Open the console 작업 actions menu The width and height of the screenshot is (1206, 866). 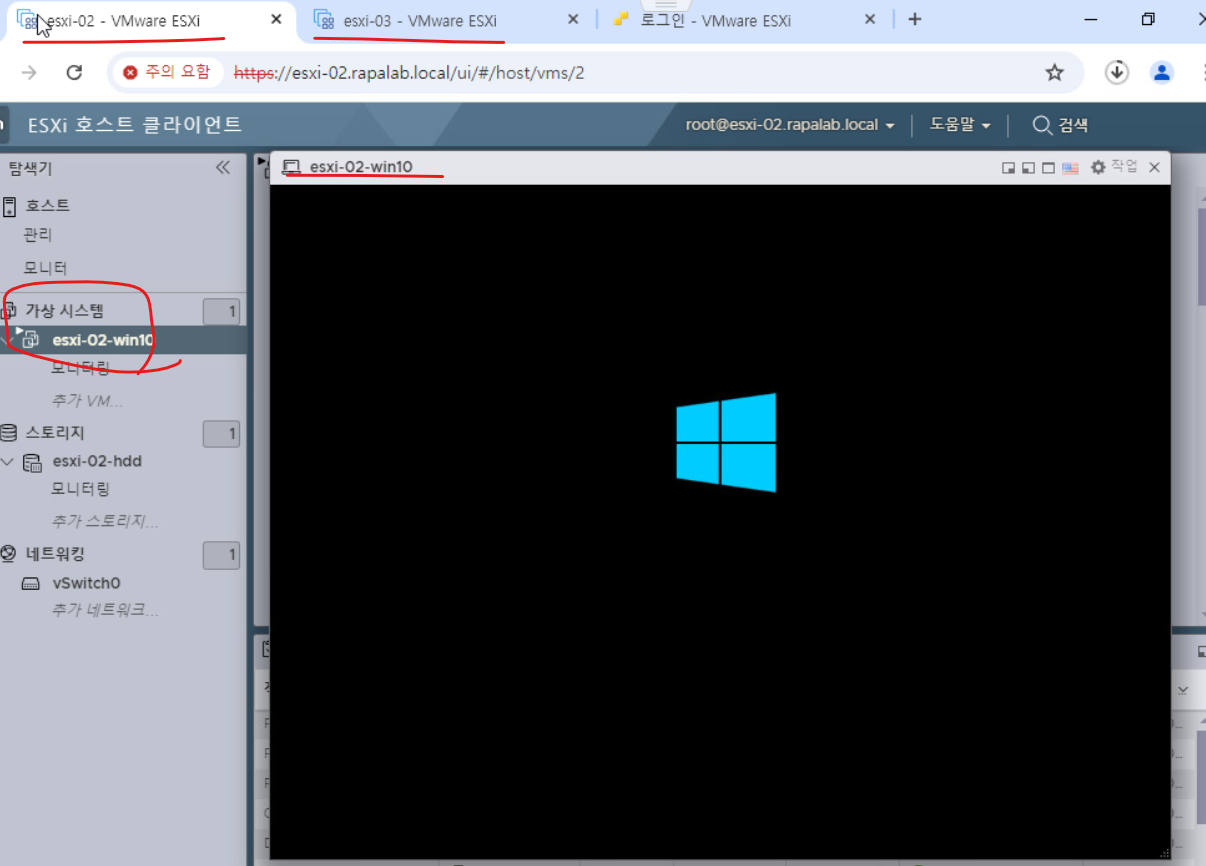tap(1114, 167)
